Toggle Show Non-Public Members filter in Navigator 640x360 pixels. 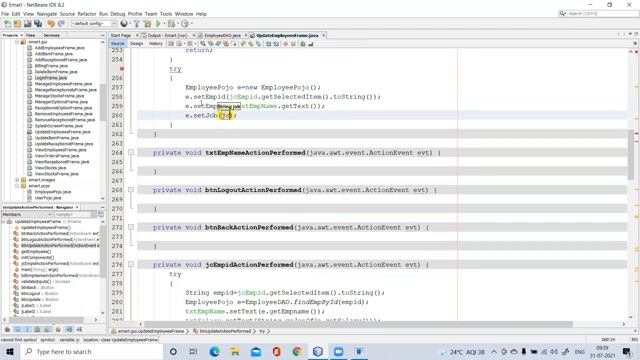37,329
